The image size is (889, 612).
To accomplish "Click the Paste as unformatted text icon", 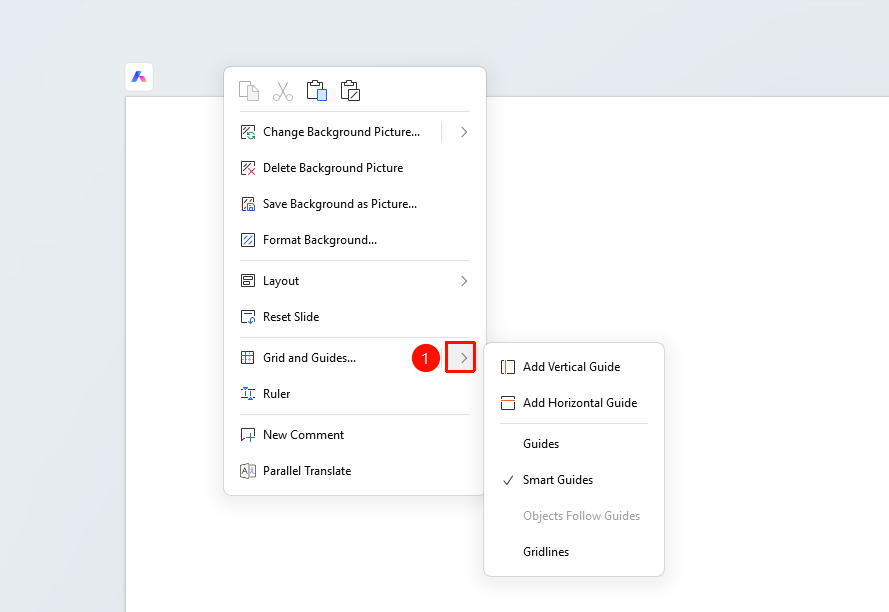I will coord(350,91).
